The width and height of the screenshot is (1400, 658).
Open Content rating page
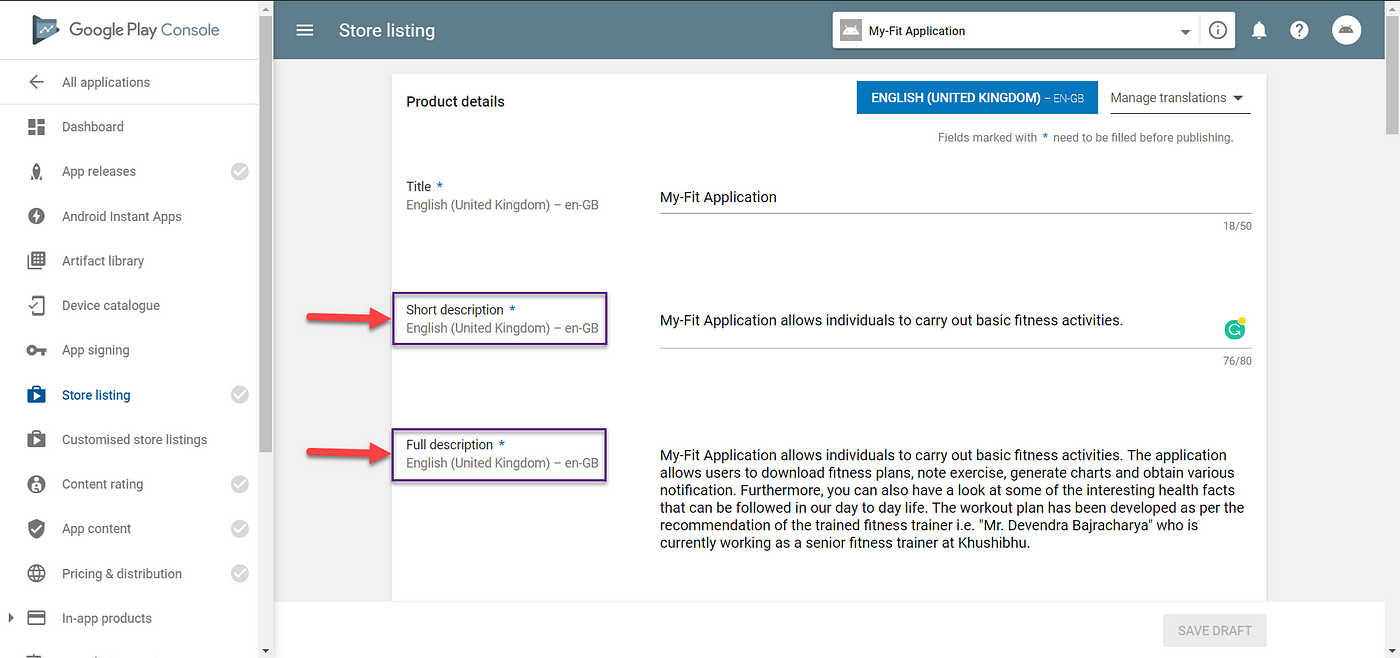103,484
